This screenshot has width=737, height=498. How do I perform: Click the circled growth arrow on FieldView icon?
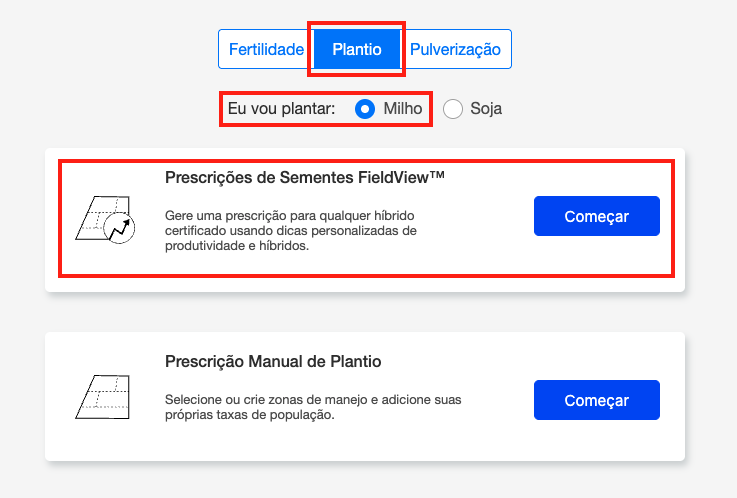click(x=121, y=229)
